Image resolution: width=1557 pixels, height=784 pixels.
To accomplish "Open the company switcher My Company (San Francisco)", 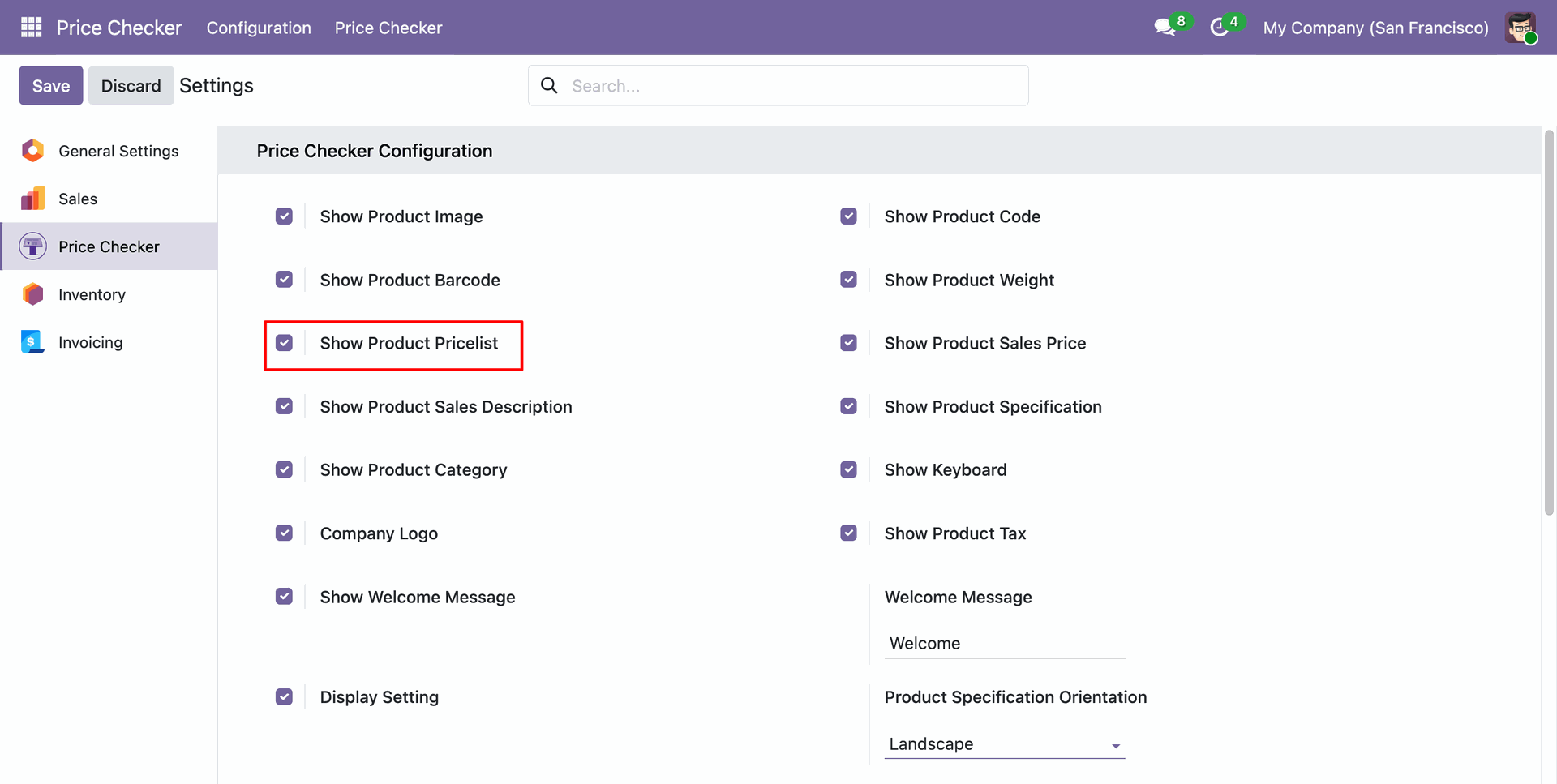I will pos(1375,28).
